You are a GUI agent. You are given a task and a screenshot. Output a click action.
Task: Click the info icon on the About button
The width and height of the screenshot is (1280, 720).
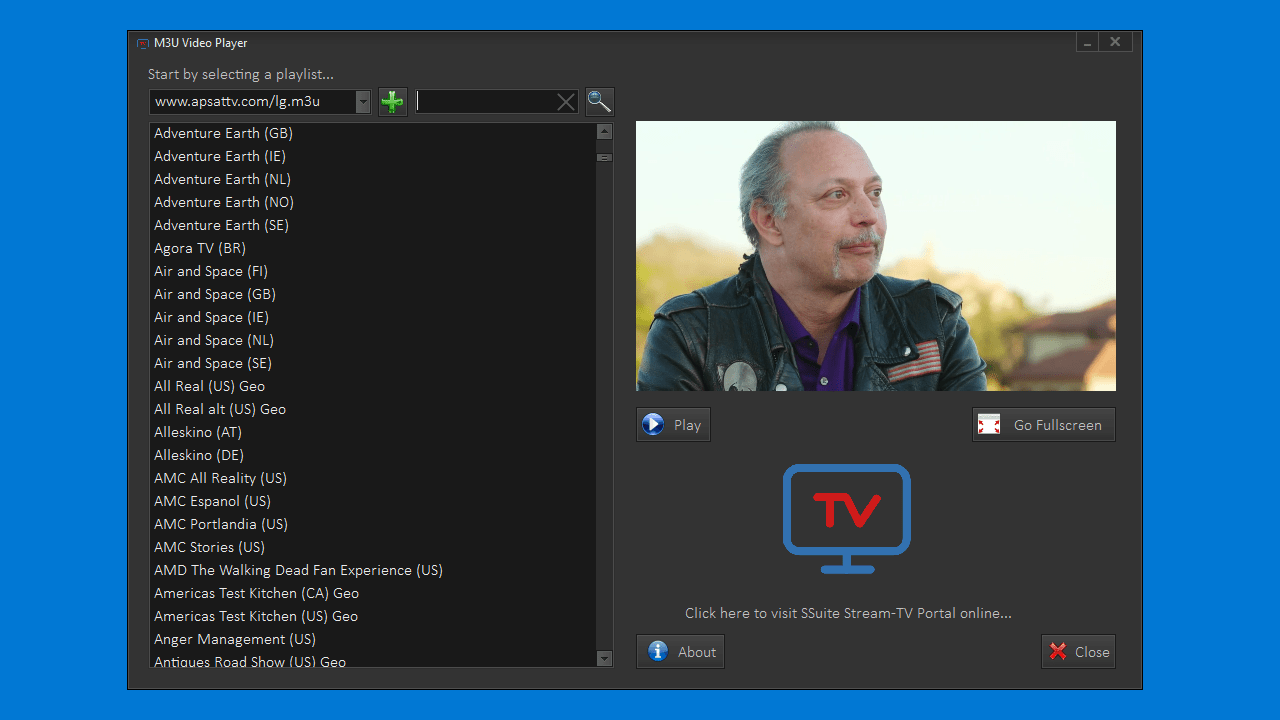click(657, 651)
